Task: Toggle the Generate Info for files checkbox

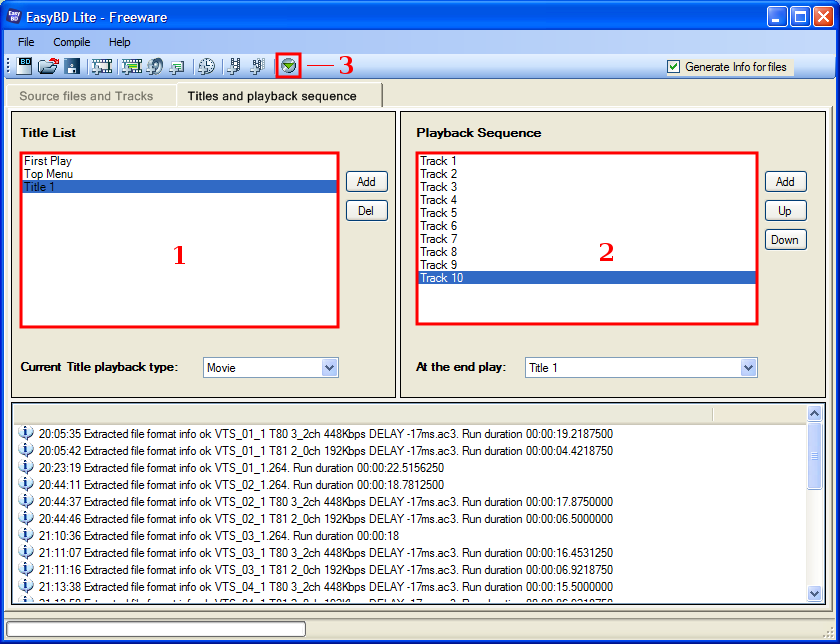Action: 673,66
